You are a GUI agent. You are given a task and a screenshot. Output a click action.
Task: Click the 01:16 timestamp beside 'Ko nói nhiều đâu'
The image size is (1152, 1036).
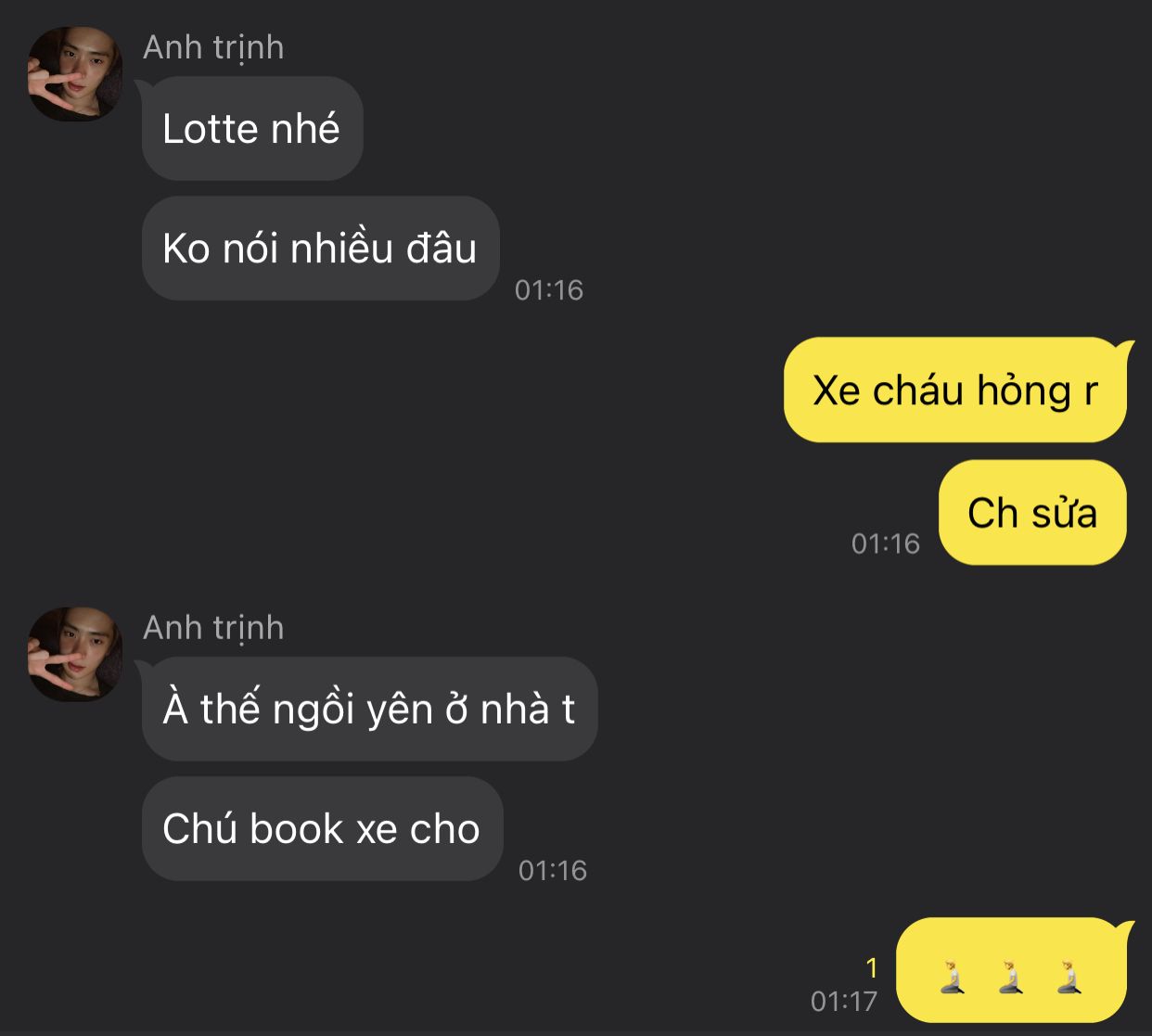[x=549, y=290]
